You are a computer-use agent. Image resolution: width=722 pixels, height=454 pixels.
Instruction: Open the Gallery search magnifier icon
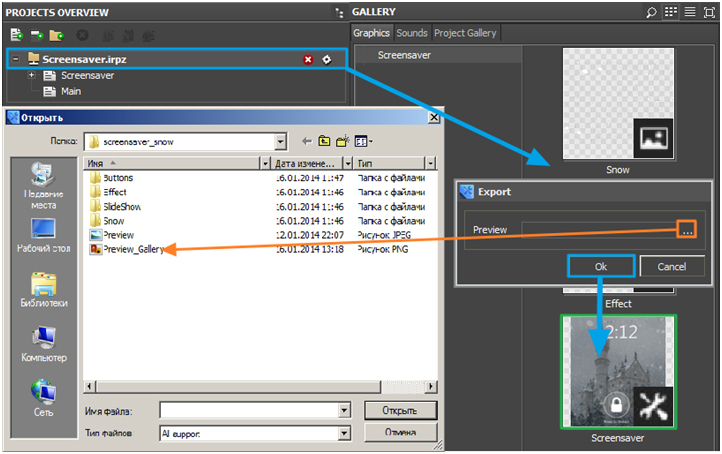click(x=652, y=12)
